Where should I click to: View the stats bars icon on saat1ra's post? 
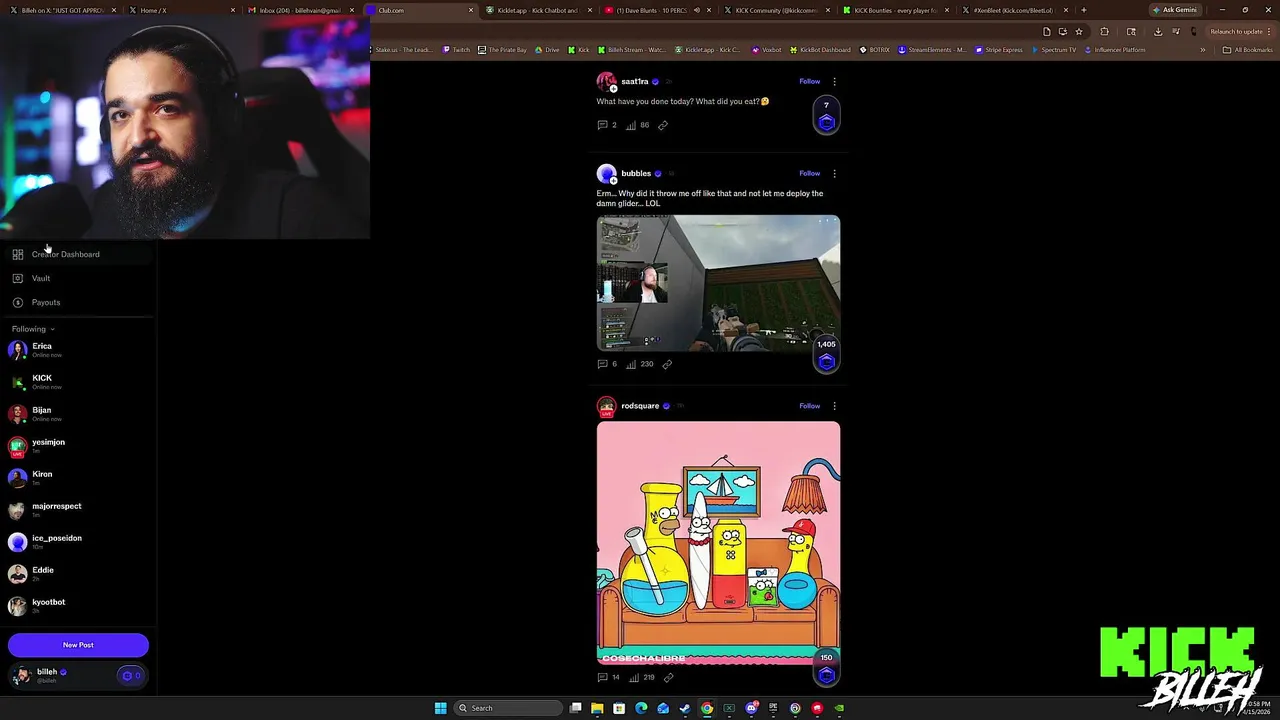[631, 125]
